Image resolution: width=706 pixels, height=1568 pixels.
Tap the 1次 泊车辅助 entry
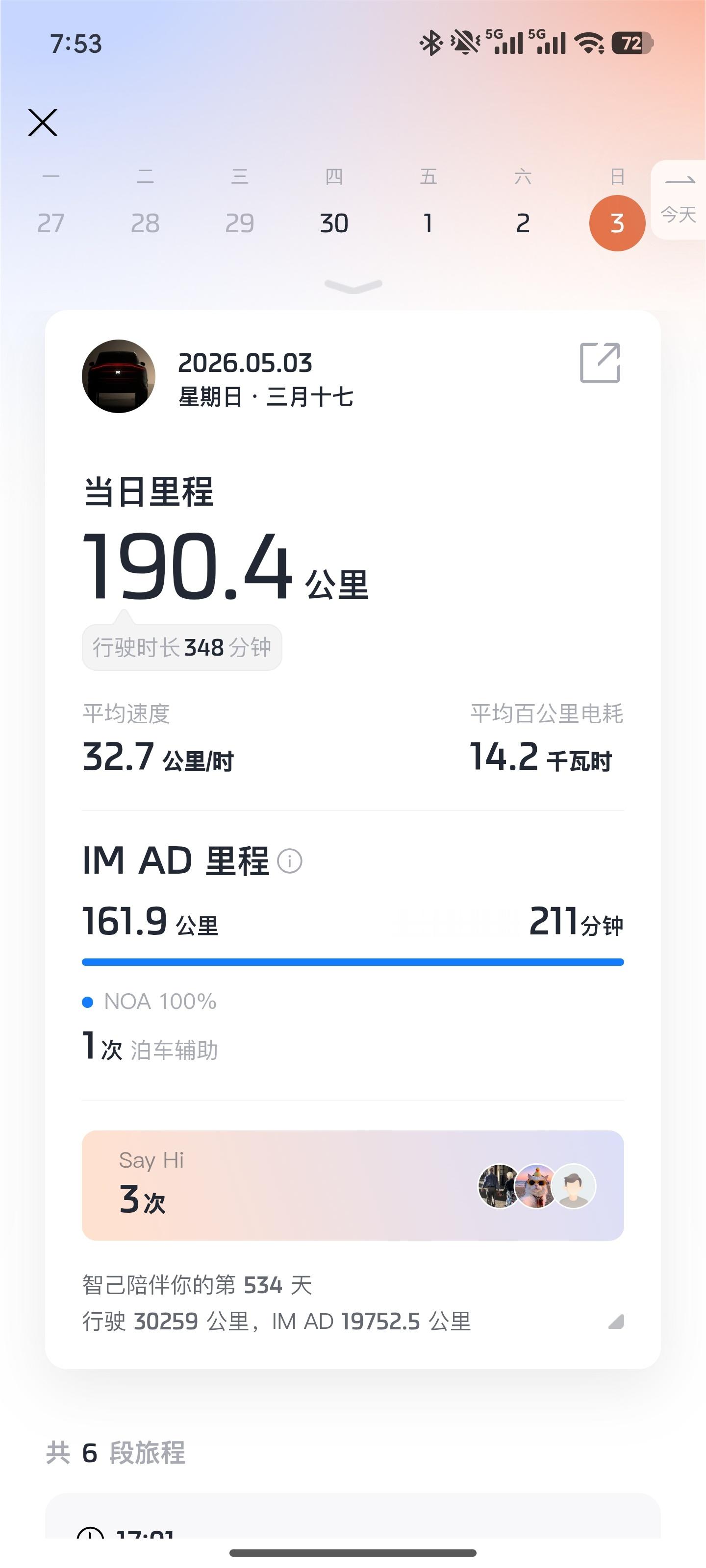click(150, 1046)
